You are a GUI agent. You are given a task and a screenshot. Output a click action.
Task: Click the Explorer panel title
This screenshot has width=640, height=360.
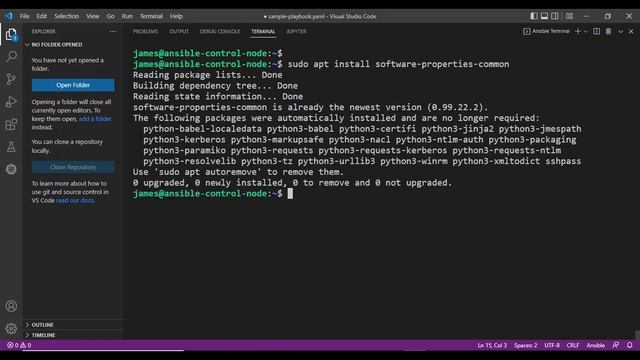coord(43,31)
